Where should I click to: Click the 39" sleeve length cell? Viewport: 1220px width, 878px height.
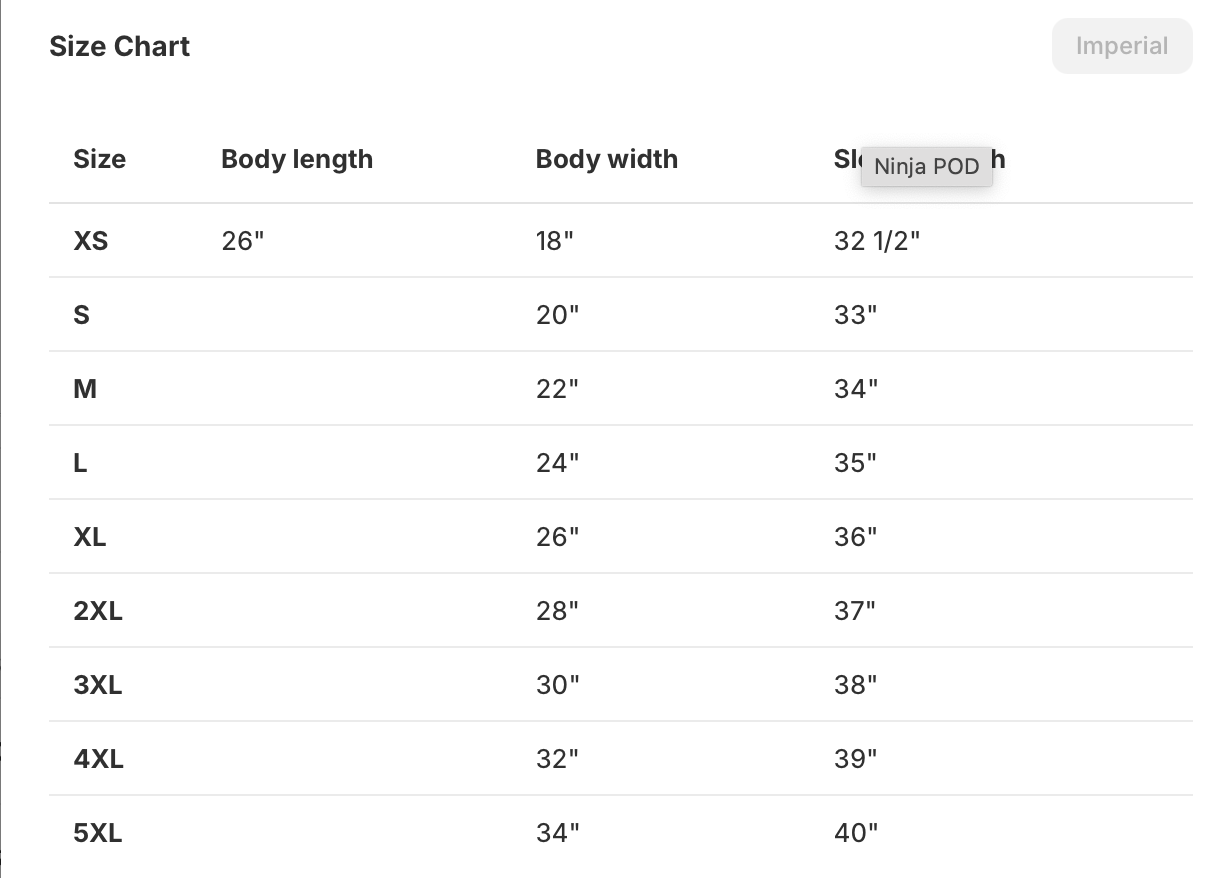tap(855, 759)
